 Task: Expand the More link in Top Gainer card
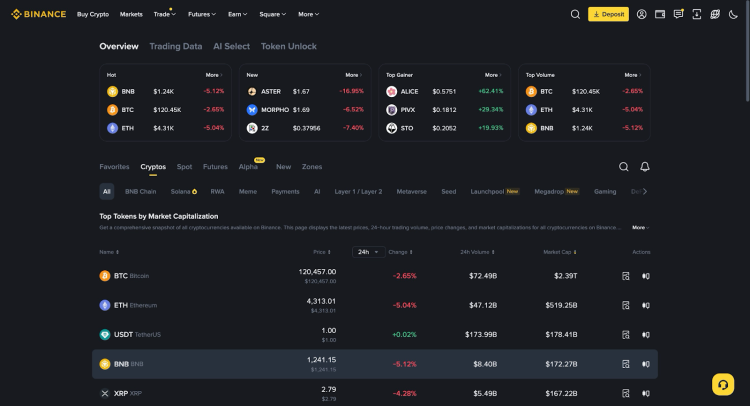(x=493, y=75)
